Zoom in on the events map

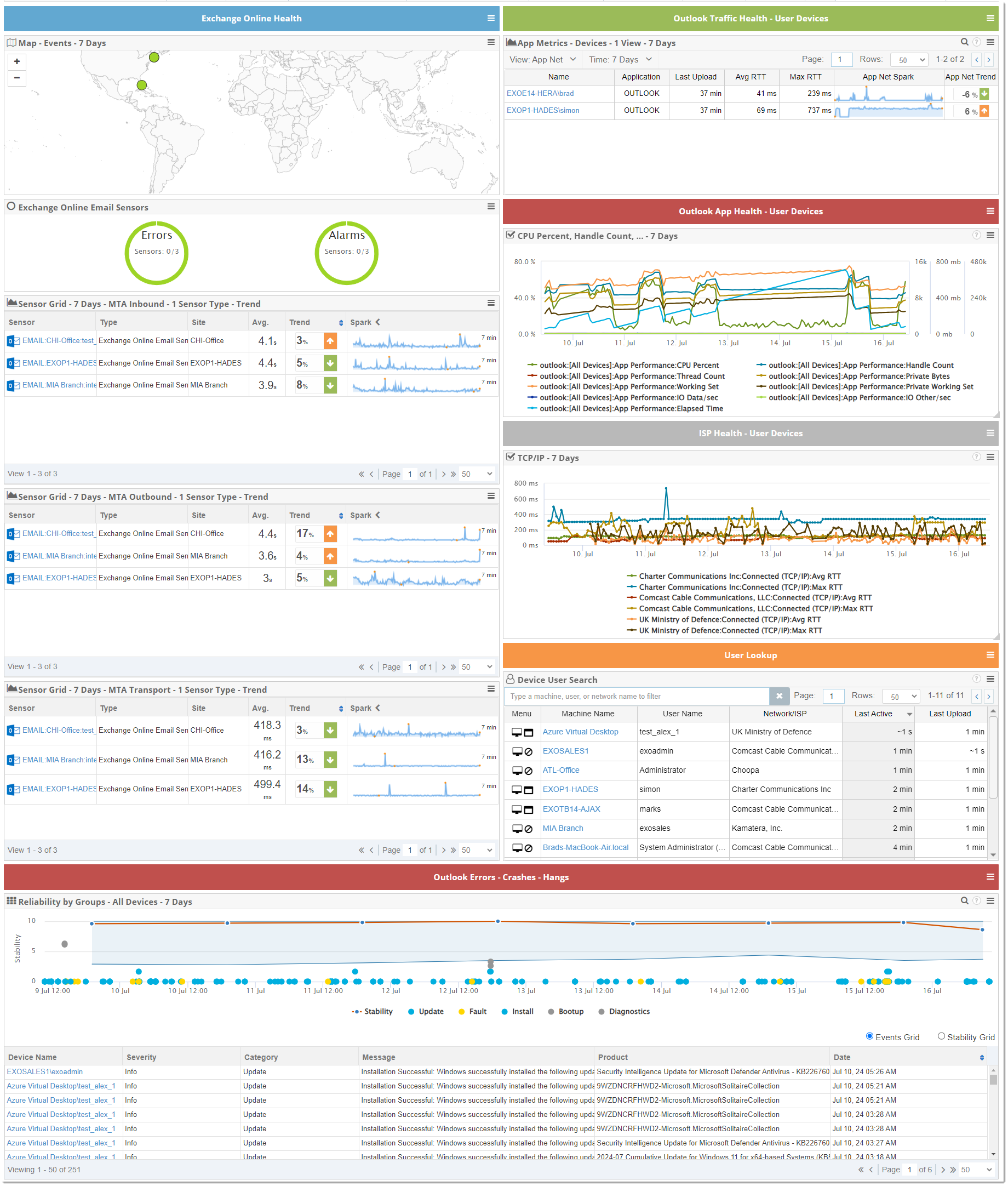click(x=17, y=61)
